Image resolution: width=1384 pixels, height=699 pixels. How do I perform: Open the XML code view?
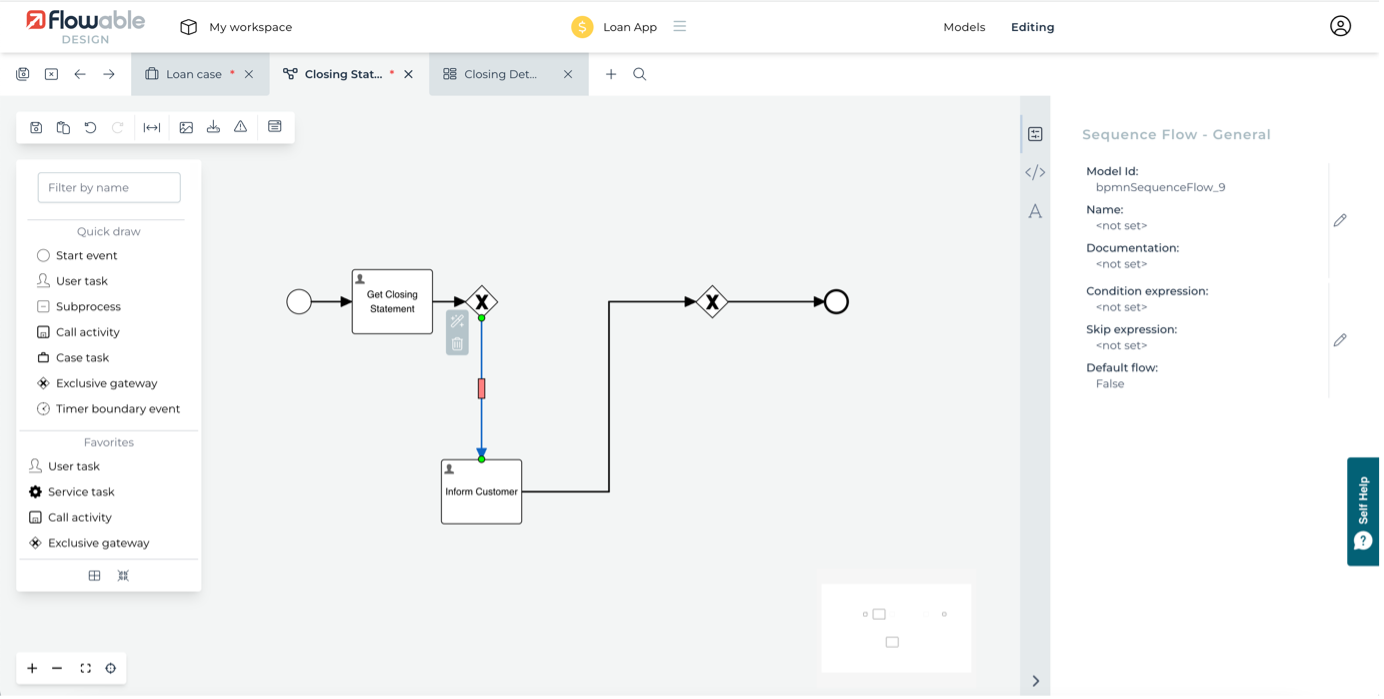coord(1035,172)
